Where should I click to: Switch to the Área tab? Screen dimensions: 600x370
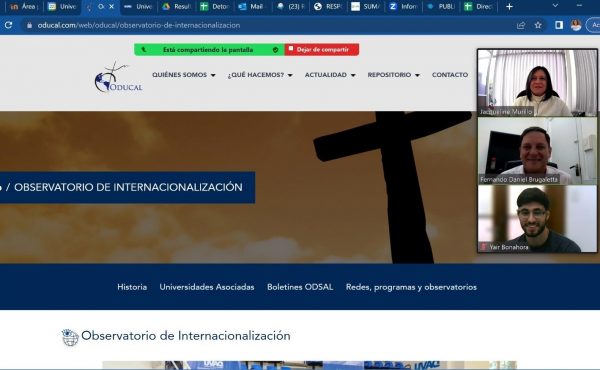[x=23, y=7]
